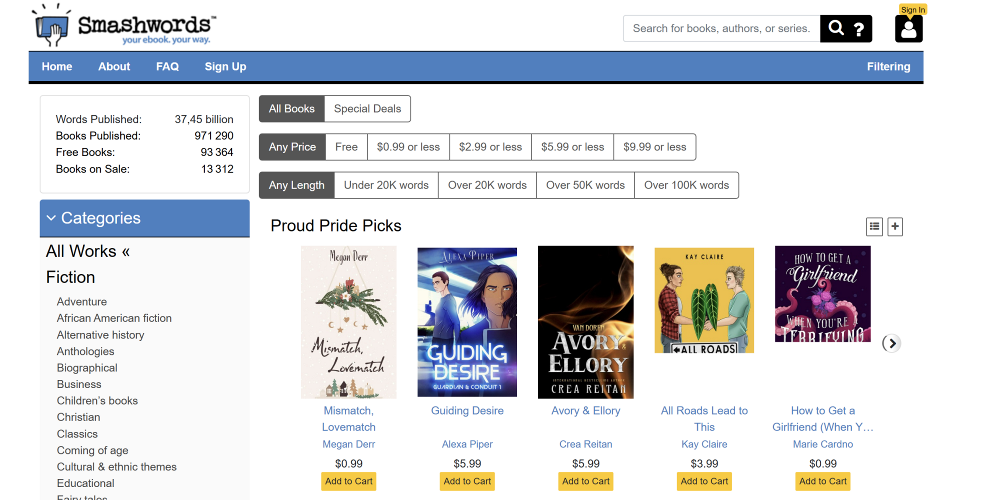View author Marie Cardno
The height and width of the screenshot is (500, 1000).
[823, 445]
